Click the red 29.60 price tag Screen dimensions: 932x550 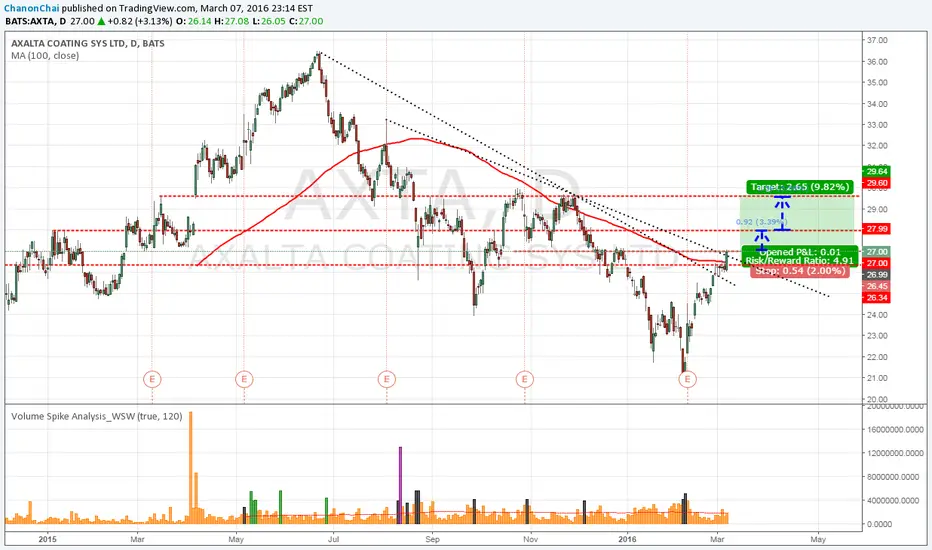coord(876,183)
